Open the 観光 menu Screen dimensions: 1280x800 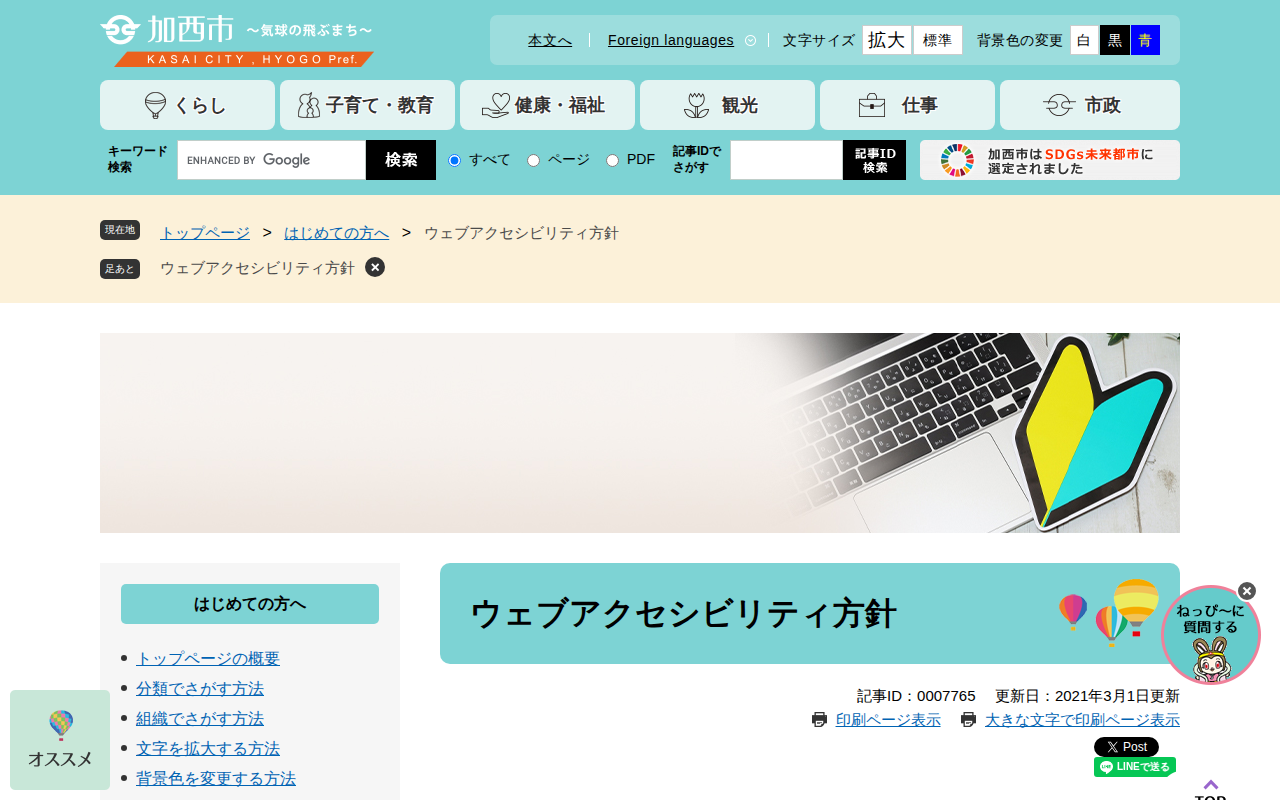727,105
